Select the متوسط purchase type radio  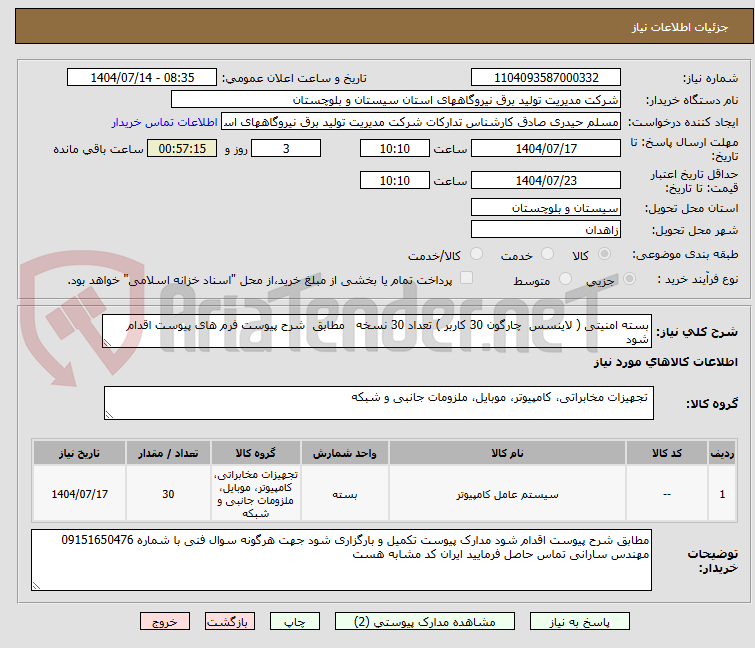[565, 279]
